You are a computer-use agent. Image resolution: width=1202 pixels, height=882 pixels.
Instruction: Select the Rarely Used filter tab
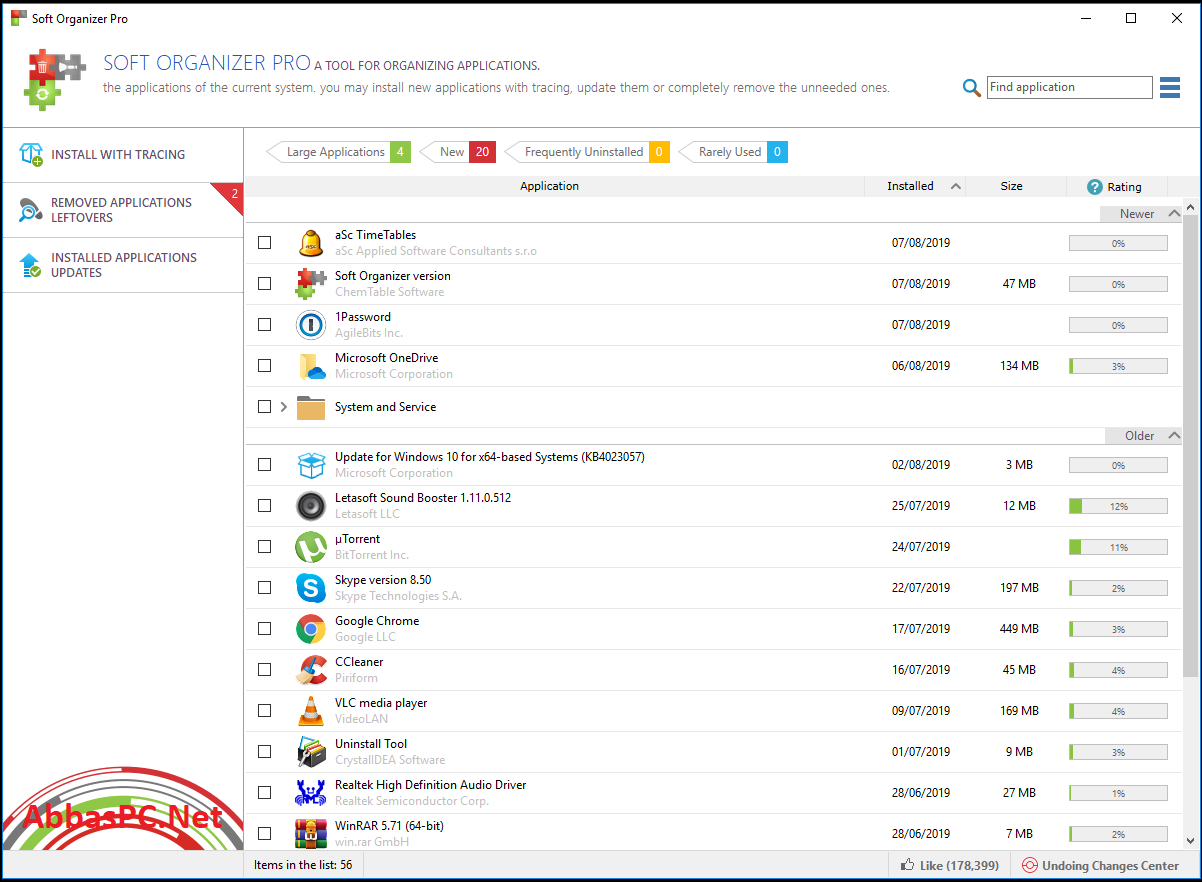(733, 152)
